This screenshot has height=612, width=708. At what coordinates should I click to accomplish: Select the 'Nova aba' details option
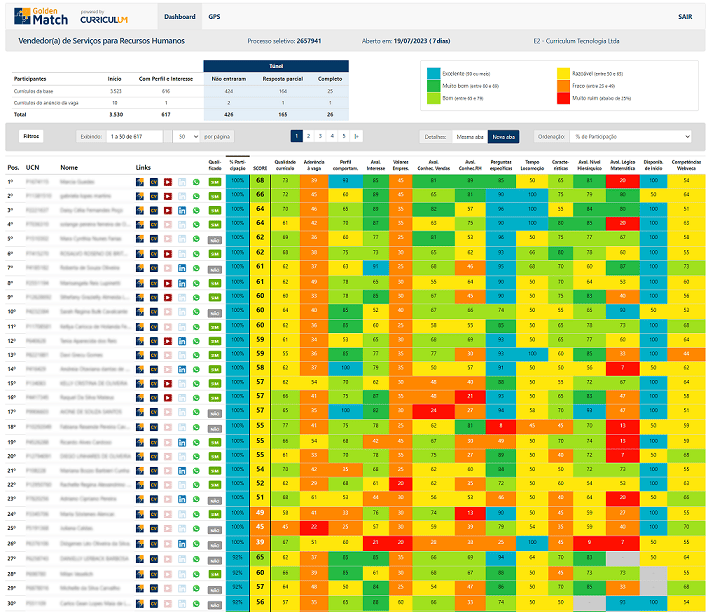point(504,136)
